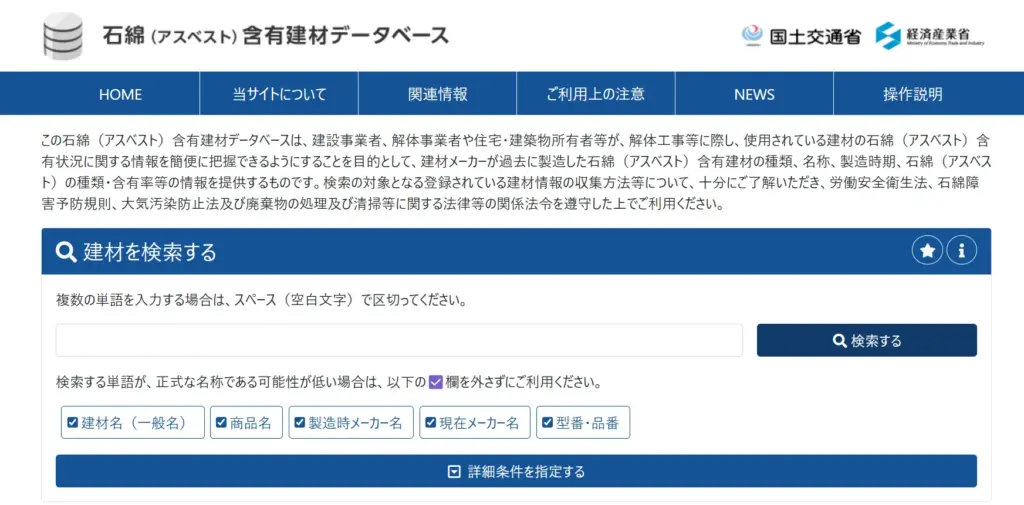The image size is (1024, 505).
Task: Open the NEWS navigation item
Action: [754, 94]
